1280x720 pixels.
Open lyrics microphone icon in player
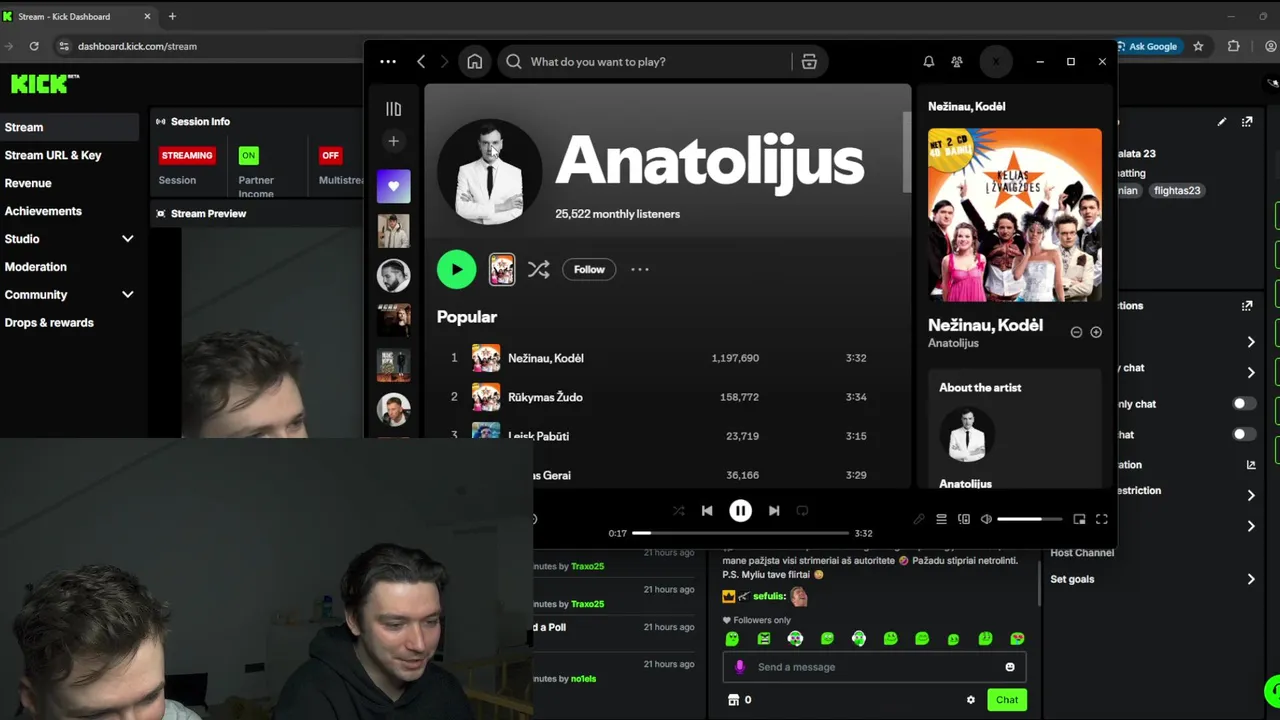[x=919, y=519]
